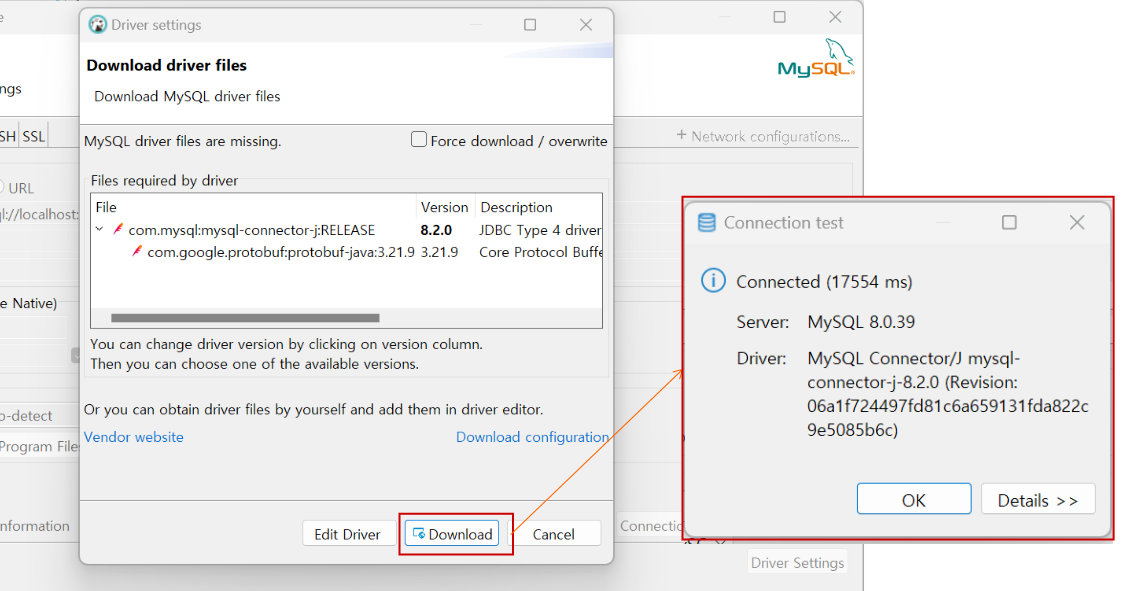The width and height of the screenshot is (1129, 591).
Task: Click the info icon beside Connected message
Action: [713, 280]
